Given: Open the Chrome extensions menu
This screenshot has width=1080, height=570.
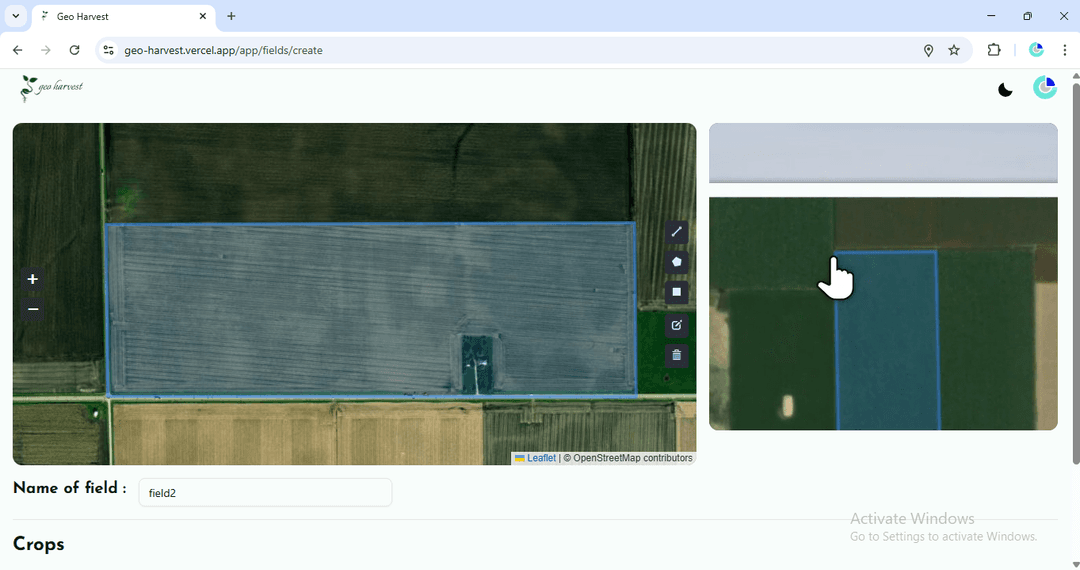Looking at the screenshot, I should [x=994, y=50].
